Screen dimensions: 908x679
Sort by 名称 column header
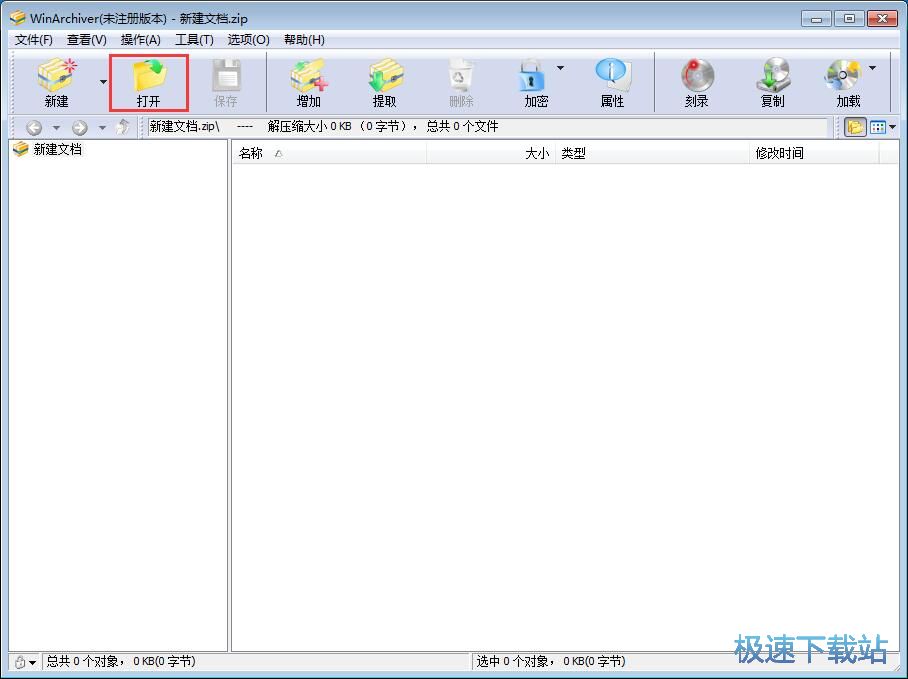[329, 153]
